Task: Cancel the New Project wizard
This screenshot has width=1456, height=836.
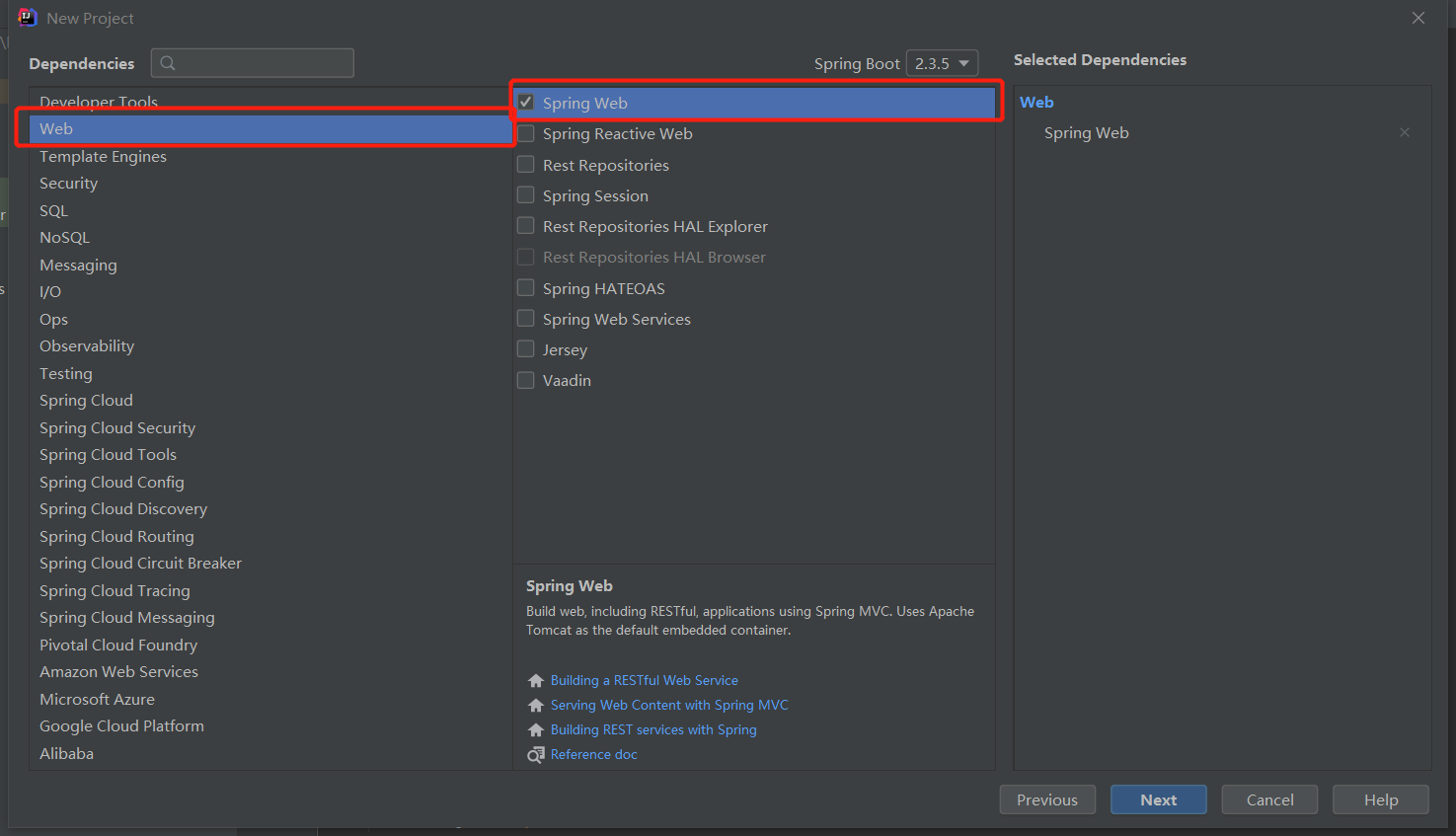Action: pyautogui.click(x=1269, y=799)
